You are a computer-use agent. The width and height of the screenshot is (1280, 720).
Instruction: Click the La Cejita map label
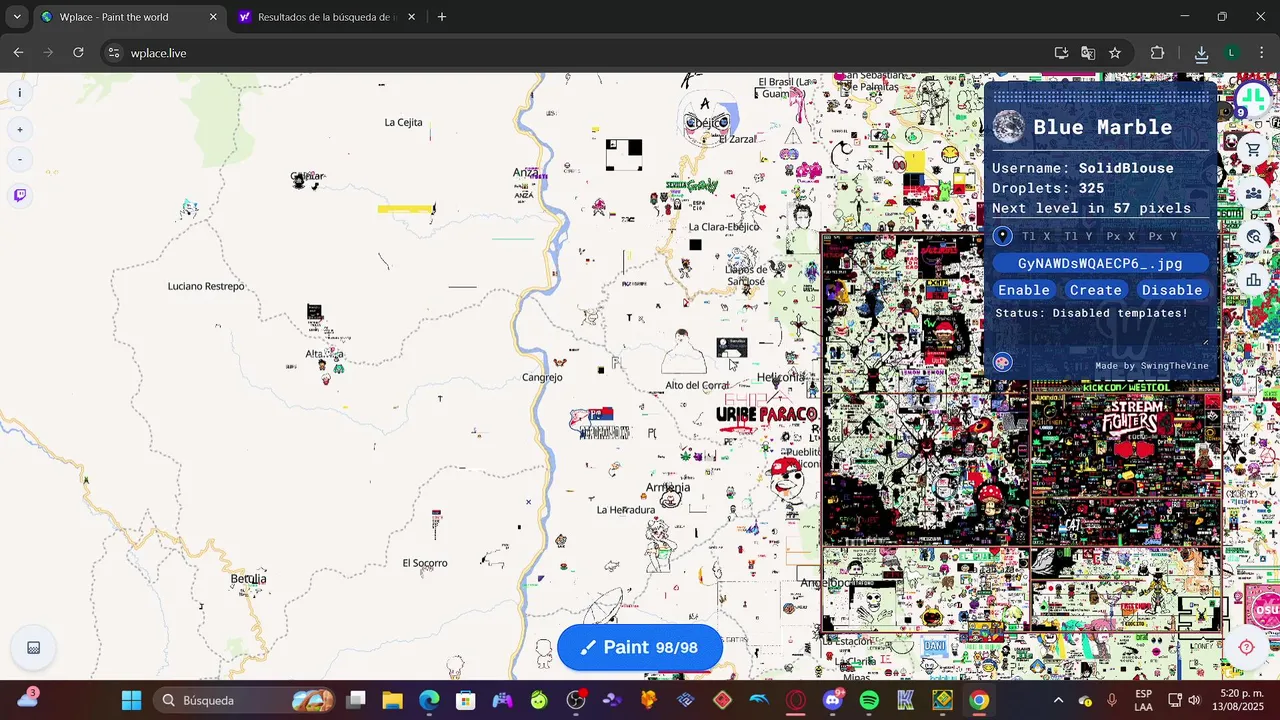pos(403,122)
